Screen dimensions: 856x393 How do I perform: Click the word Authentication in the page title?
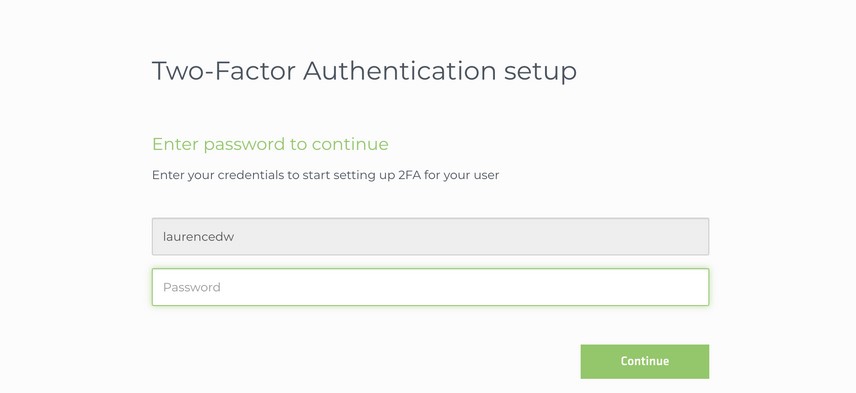(x=399, y=71)
